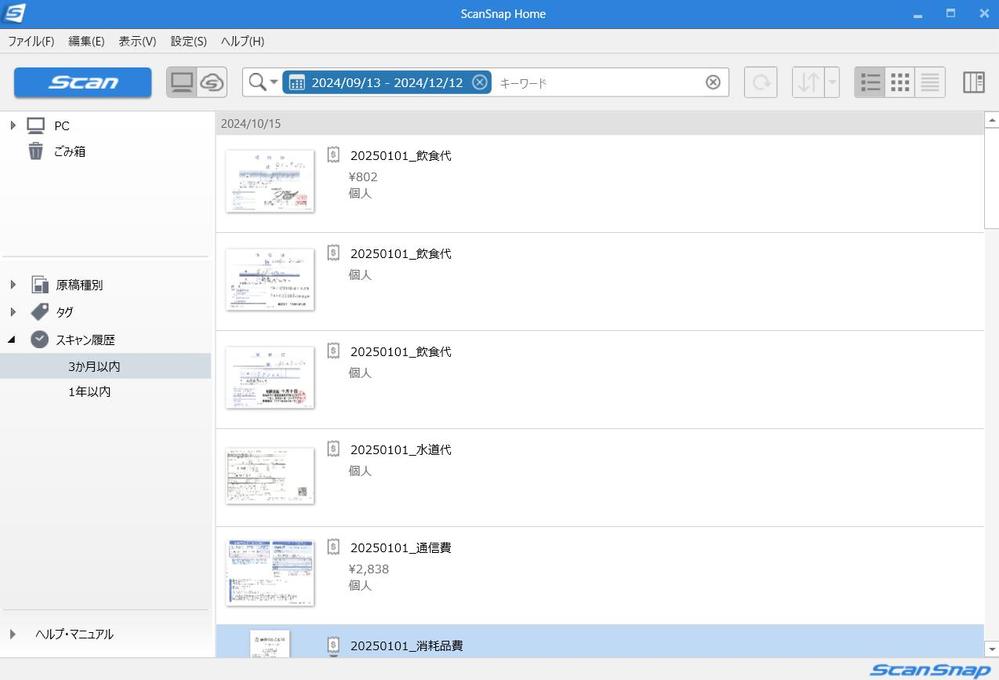Select the PC computer icon

tap(36, 126)
